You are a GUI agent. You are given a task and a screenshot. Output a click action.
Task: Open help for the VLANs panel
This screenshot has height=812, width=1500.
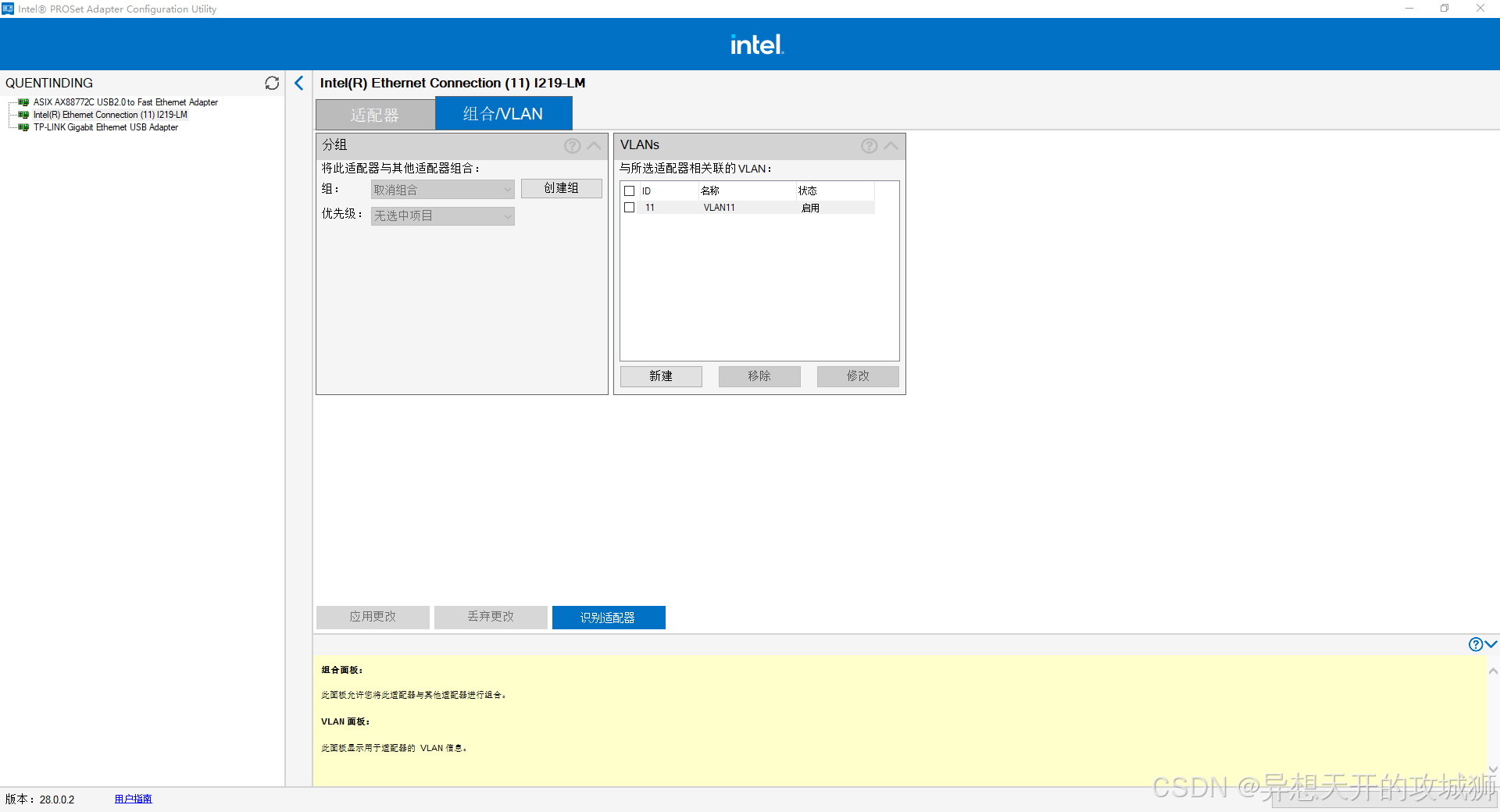click(x=869, y=145)
